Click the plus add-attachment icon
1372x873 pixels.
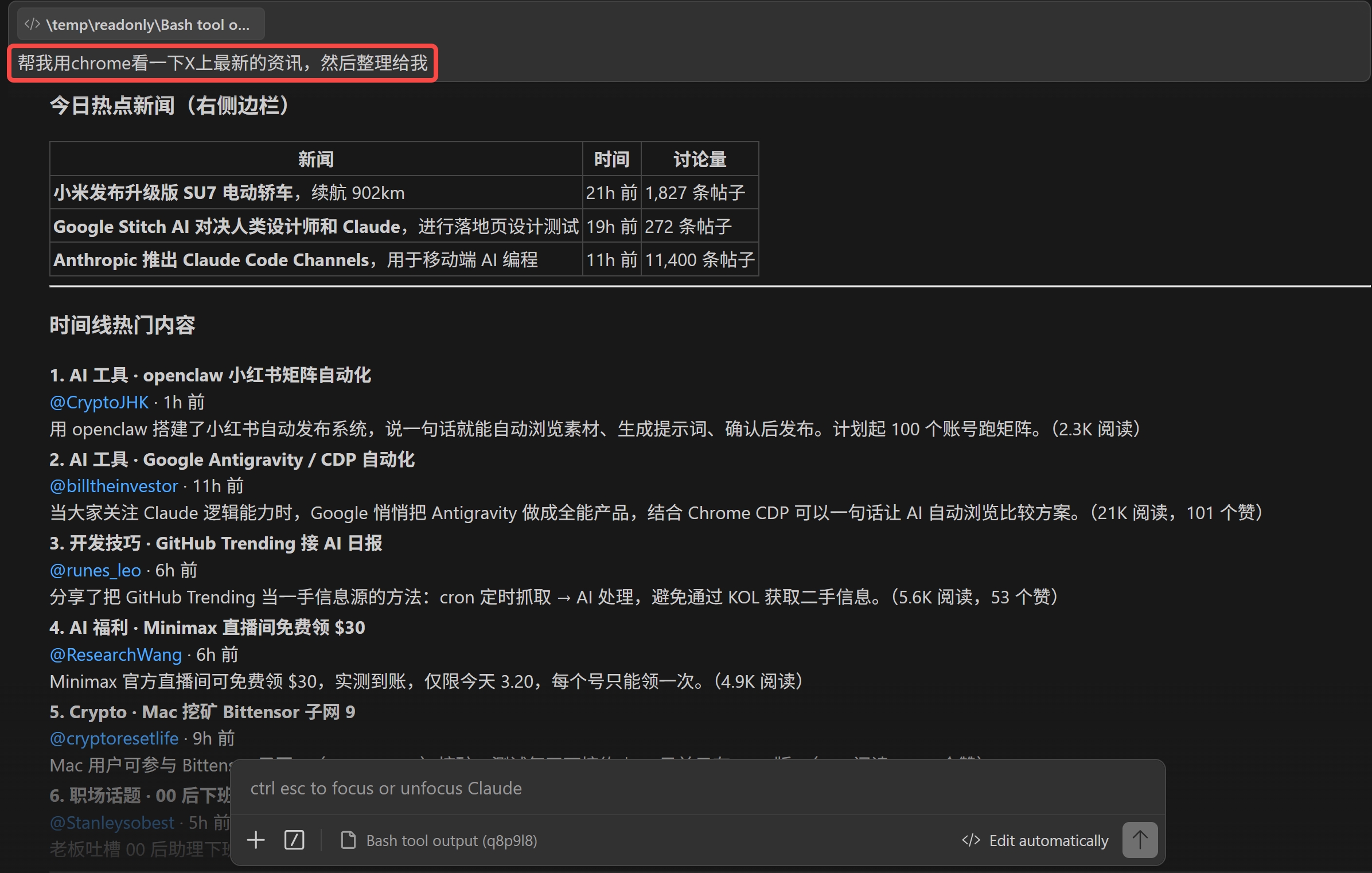(x=256, y=840)
